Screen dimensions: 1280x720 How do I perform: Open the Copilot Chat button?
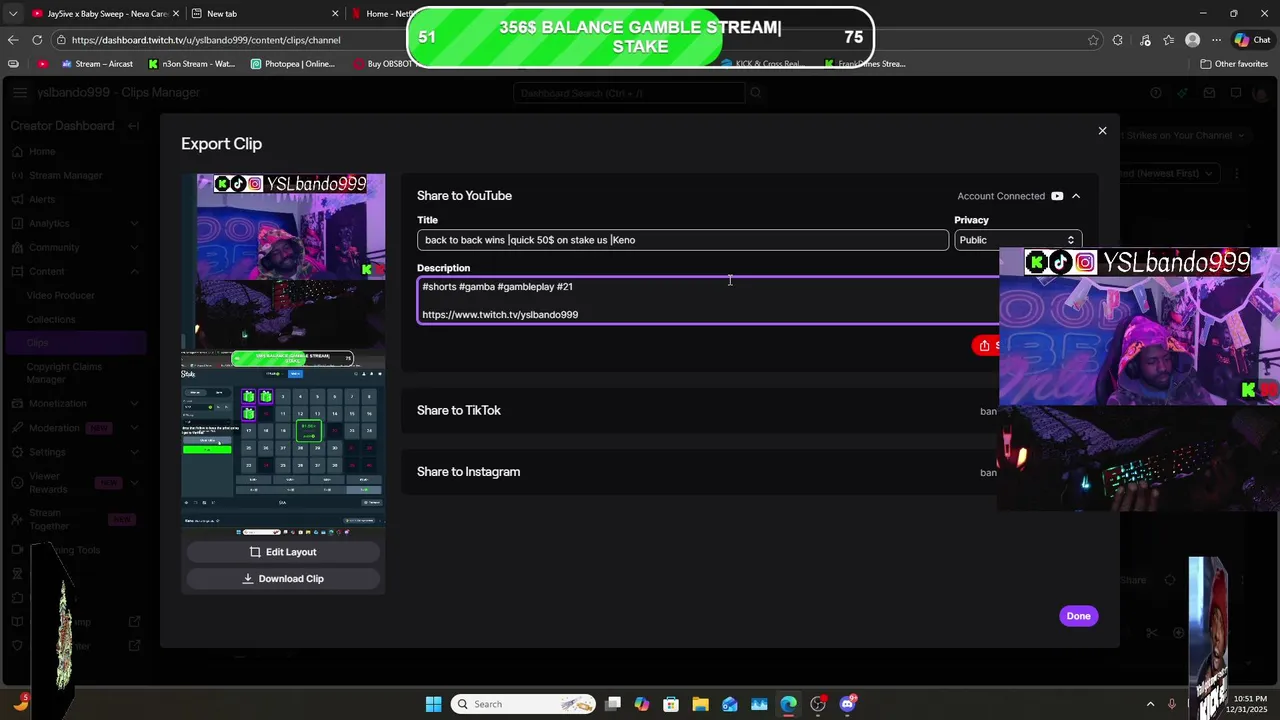(1252, 40)
